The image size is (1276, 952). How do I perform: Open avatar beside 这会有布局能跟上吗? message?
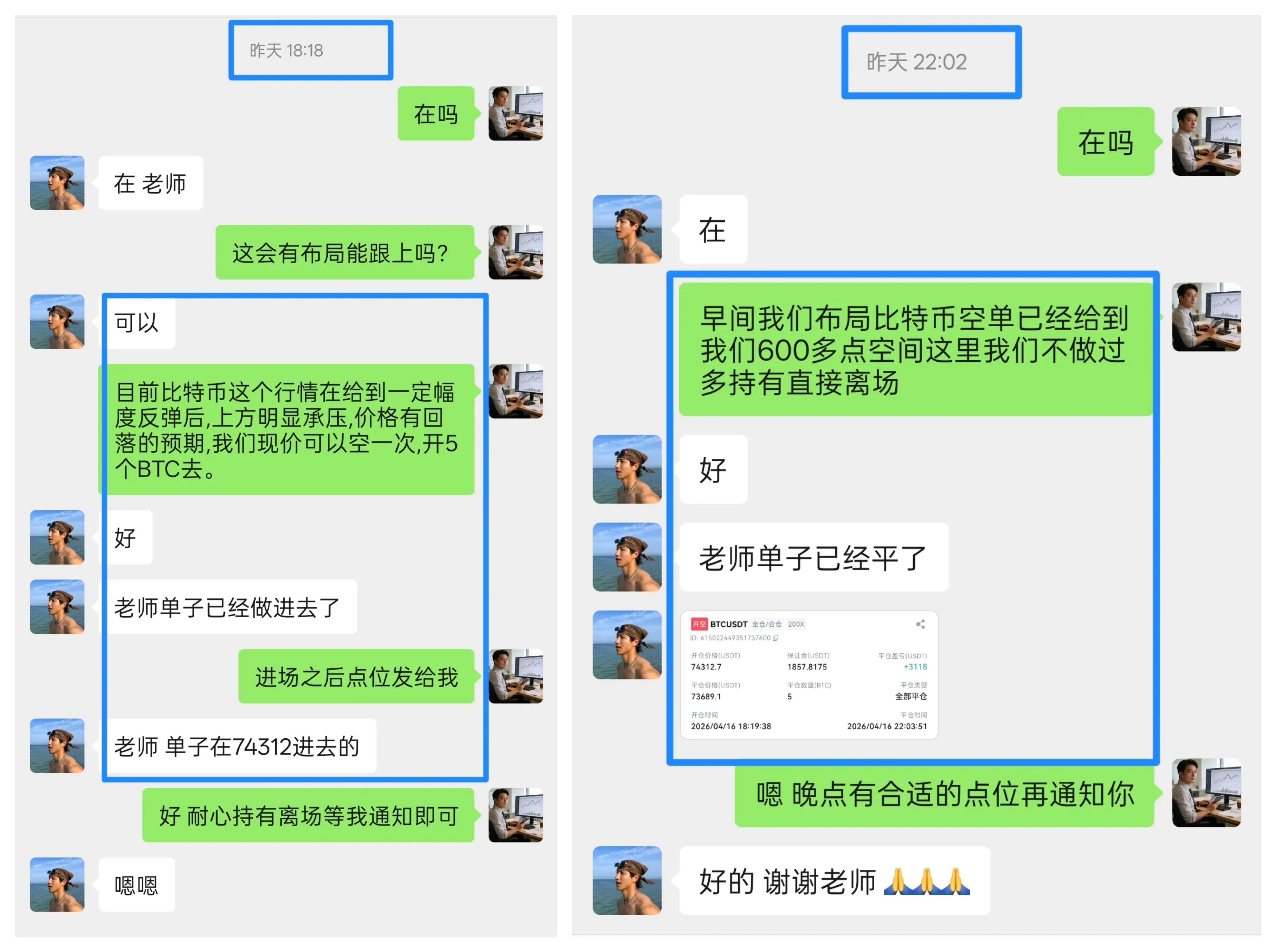(x=516, y=252)
